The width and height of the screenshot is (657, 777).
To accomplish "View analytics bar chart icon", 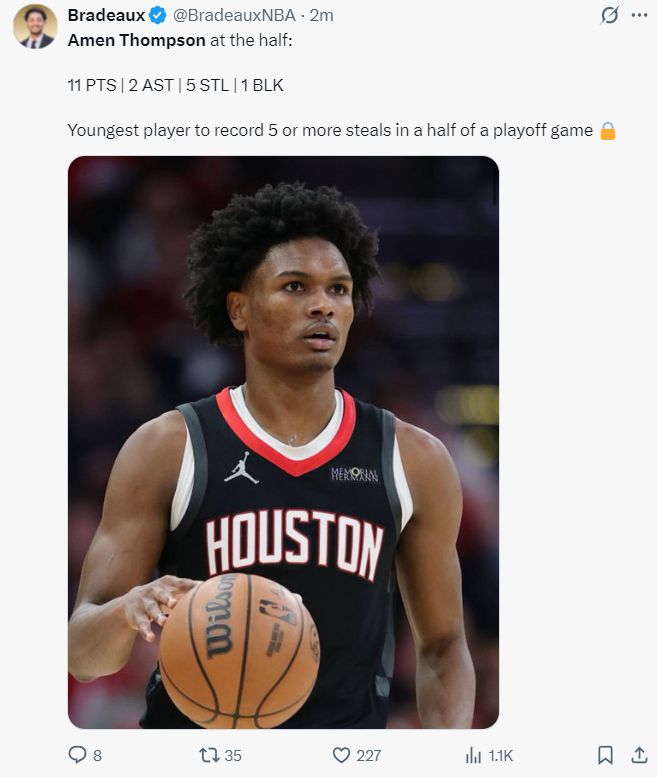I will pyautogui.click(x=473, y=755).
